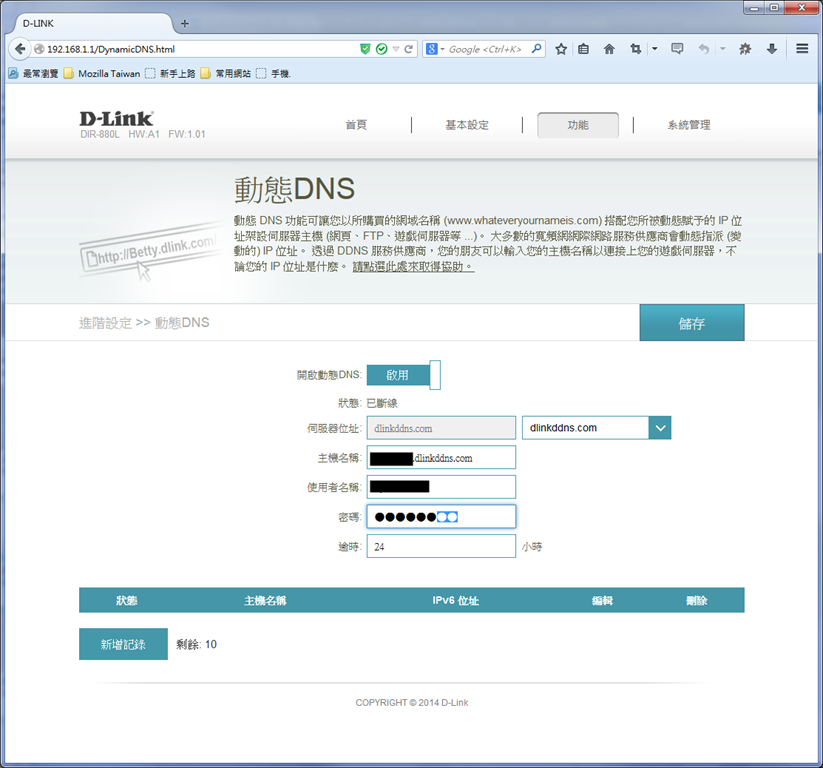
Task: Open the Mozilla Taiwan bookmark folder
Action: coord(102,73)
